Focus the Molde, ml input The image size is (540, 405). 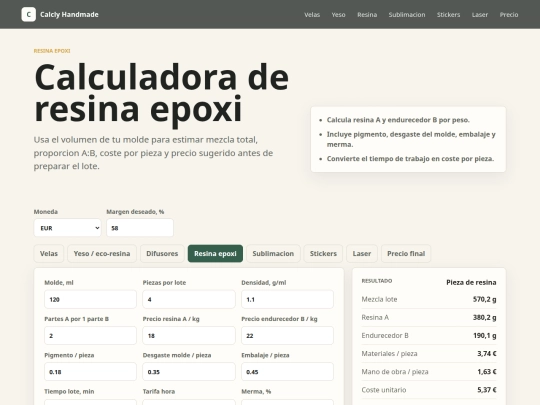90,299
